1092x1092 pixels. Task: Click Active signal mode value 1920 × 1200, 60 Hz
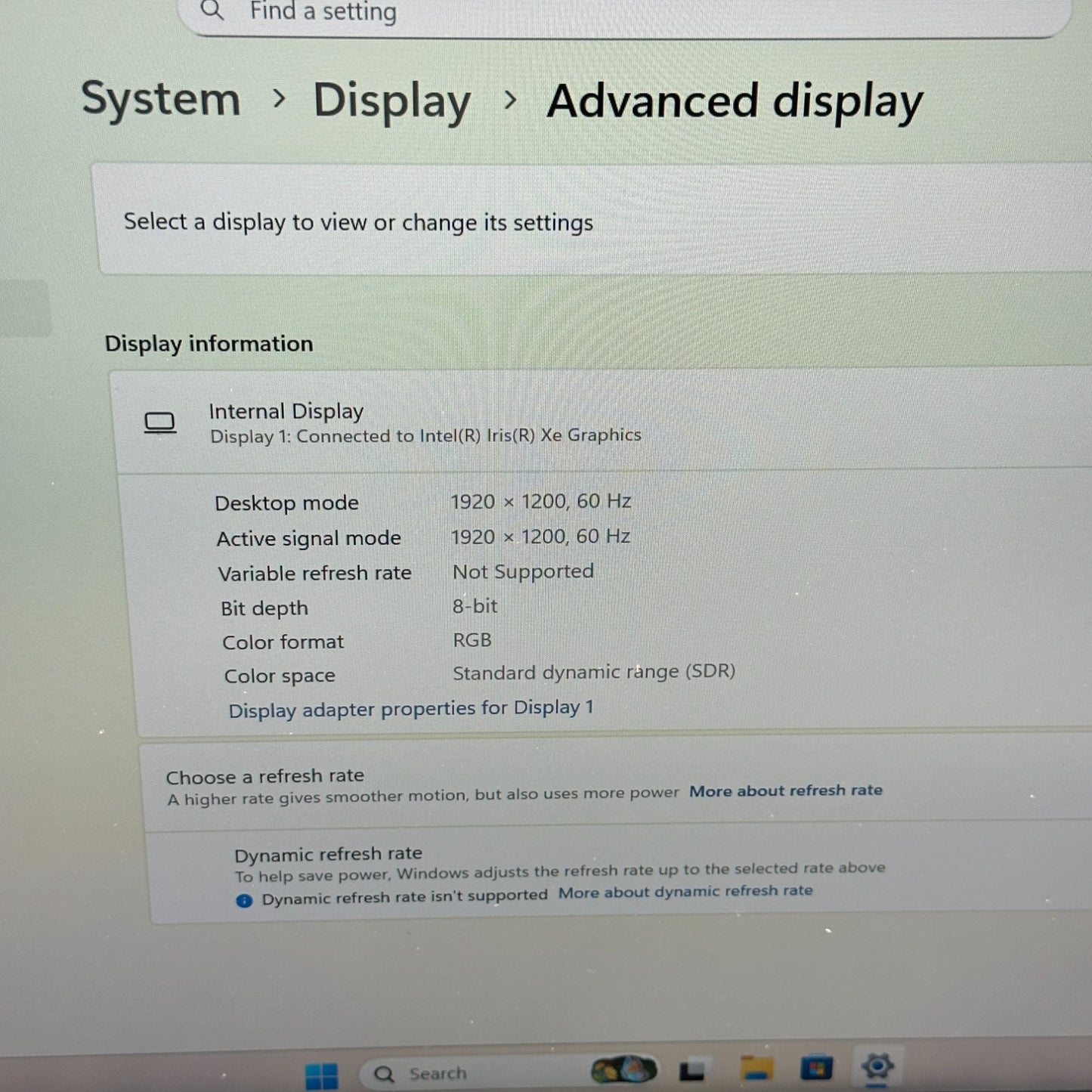tap(540, 537)
